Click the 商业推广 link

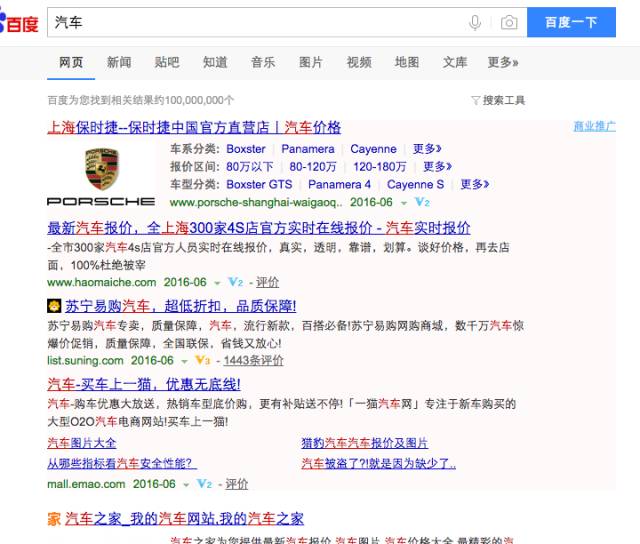[x=595, y=126]
